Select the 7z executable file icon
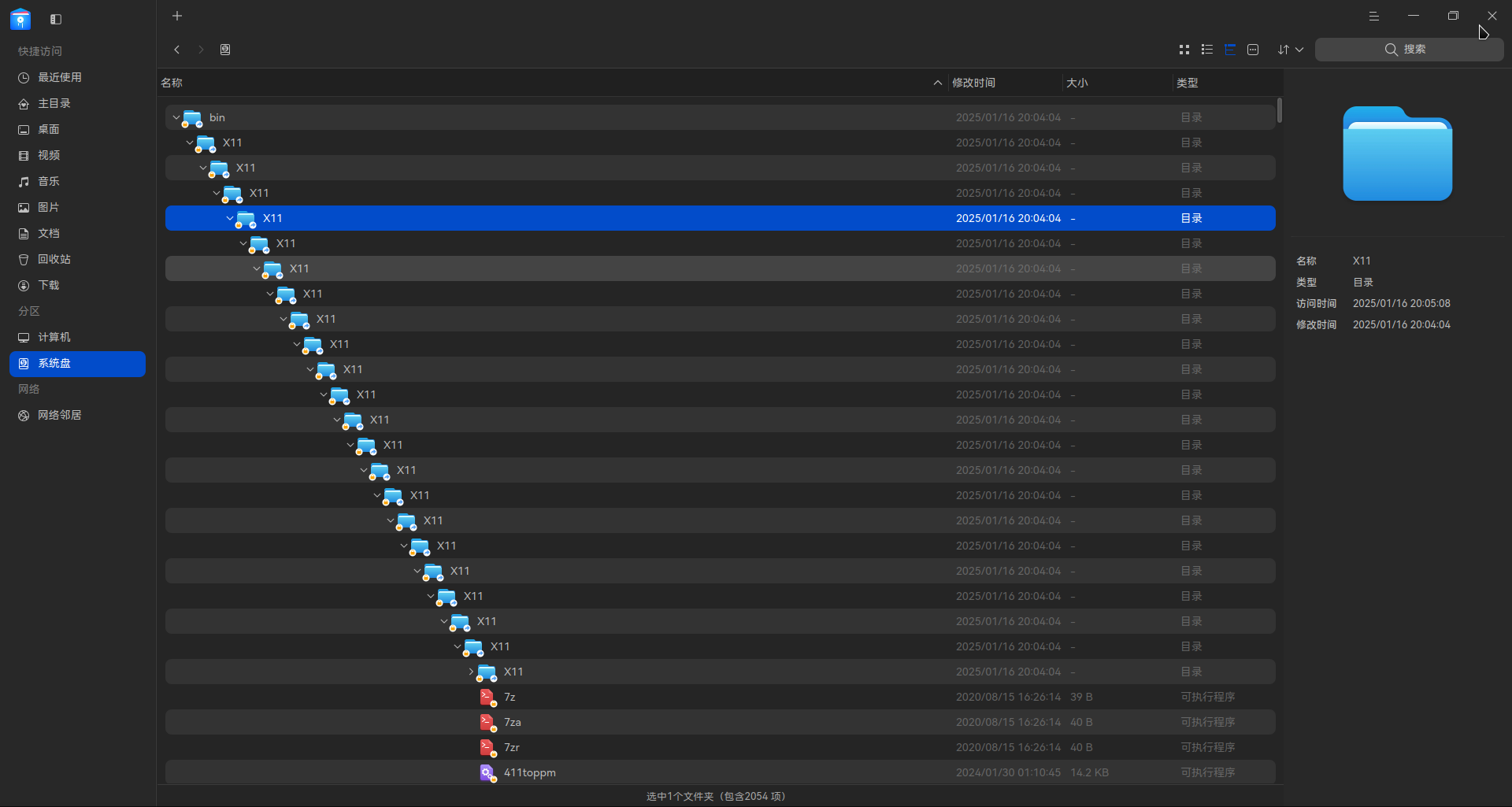 click(x=487, y=697)
